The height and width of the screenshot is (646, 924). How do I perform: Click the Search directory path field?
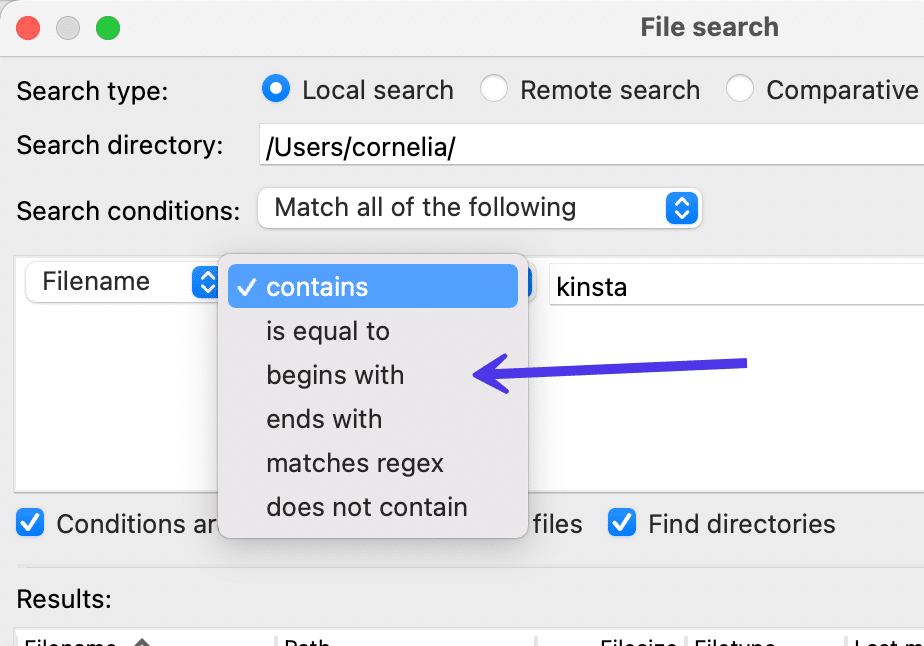pos(590,147)
